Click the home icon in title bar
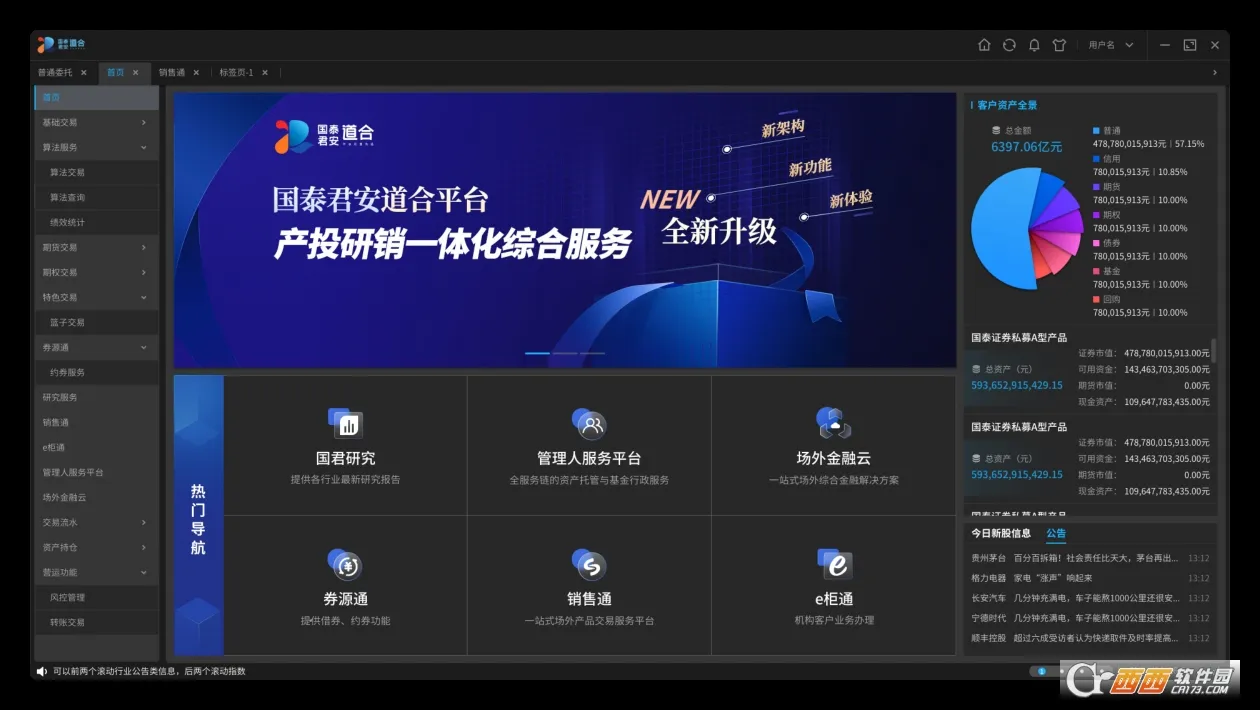Screen dimensions: 1260x710 tap(984, 45)
